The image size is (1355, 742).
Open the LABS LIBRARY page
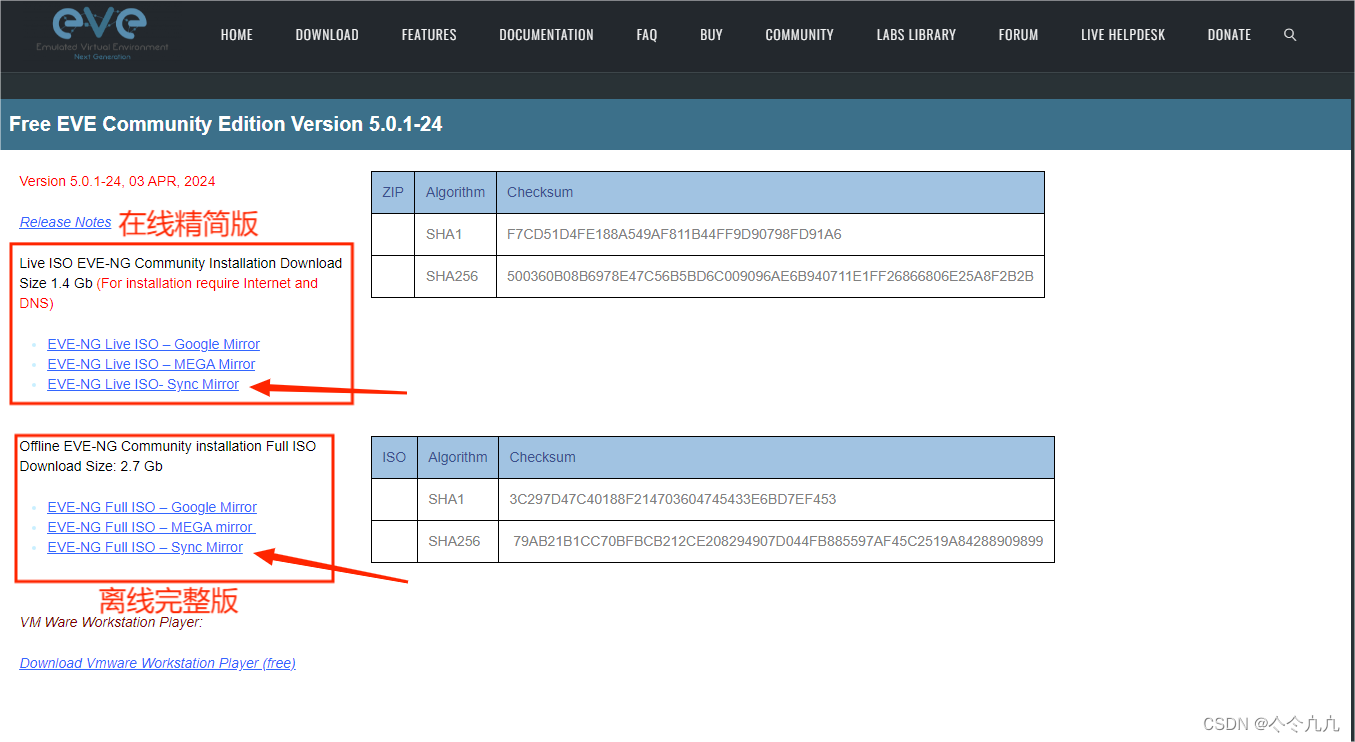[x=916, y=35]
